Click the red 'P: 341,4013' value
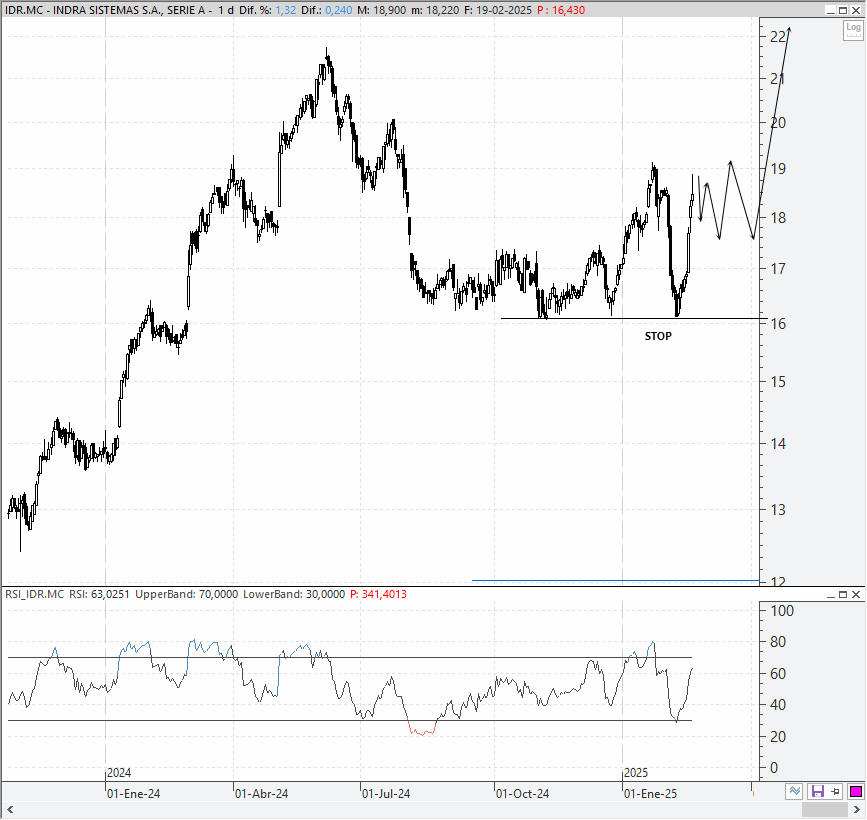 tap(378, 594)
